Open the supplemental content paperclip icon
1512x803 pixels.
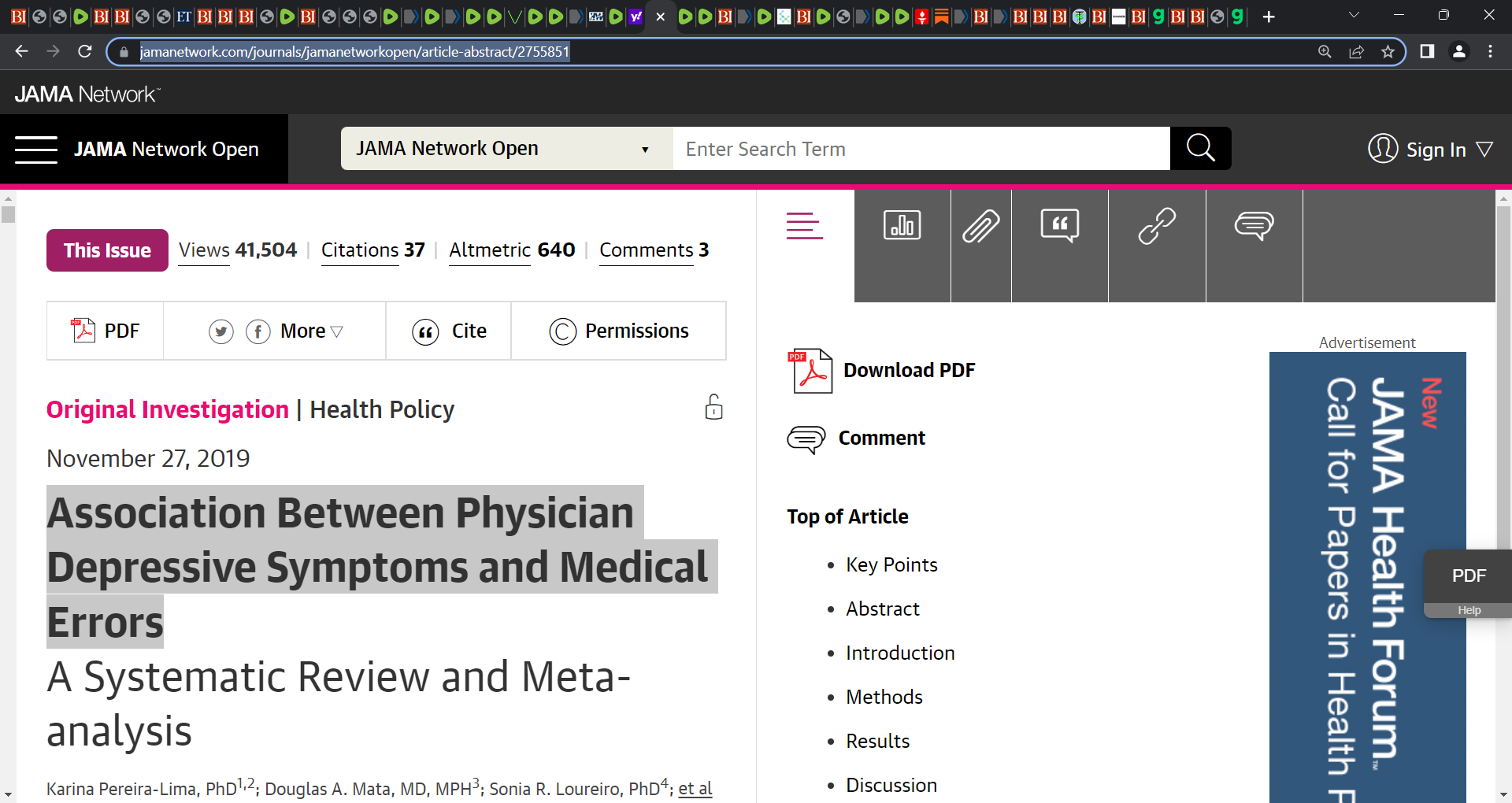(x=981, y=227)
